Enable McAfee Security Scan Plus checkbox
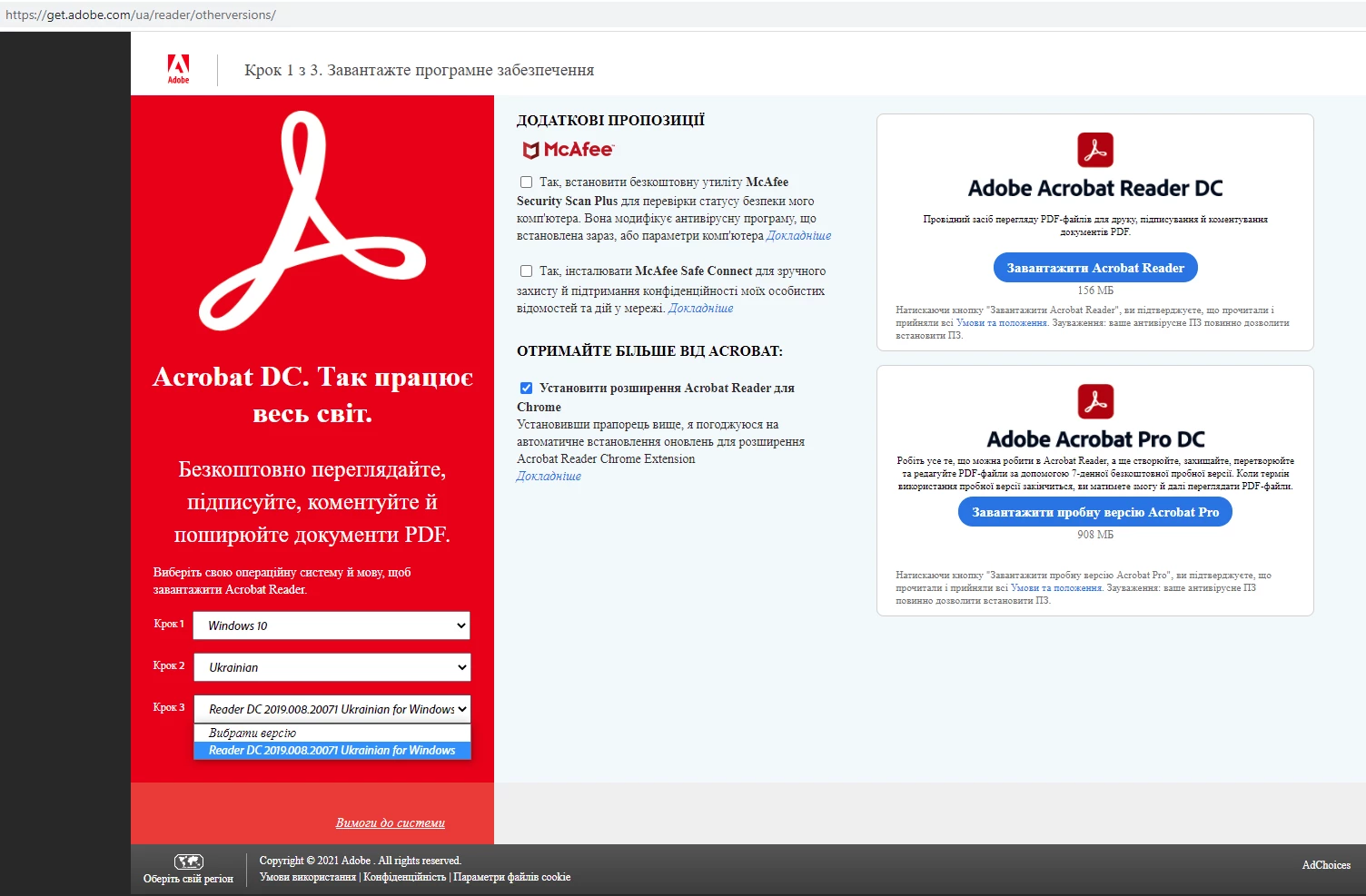This screenshot has width=1366, height=896. (x=526, y=182)
